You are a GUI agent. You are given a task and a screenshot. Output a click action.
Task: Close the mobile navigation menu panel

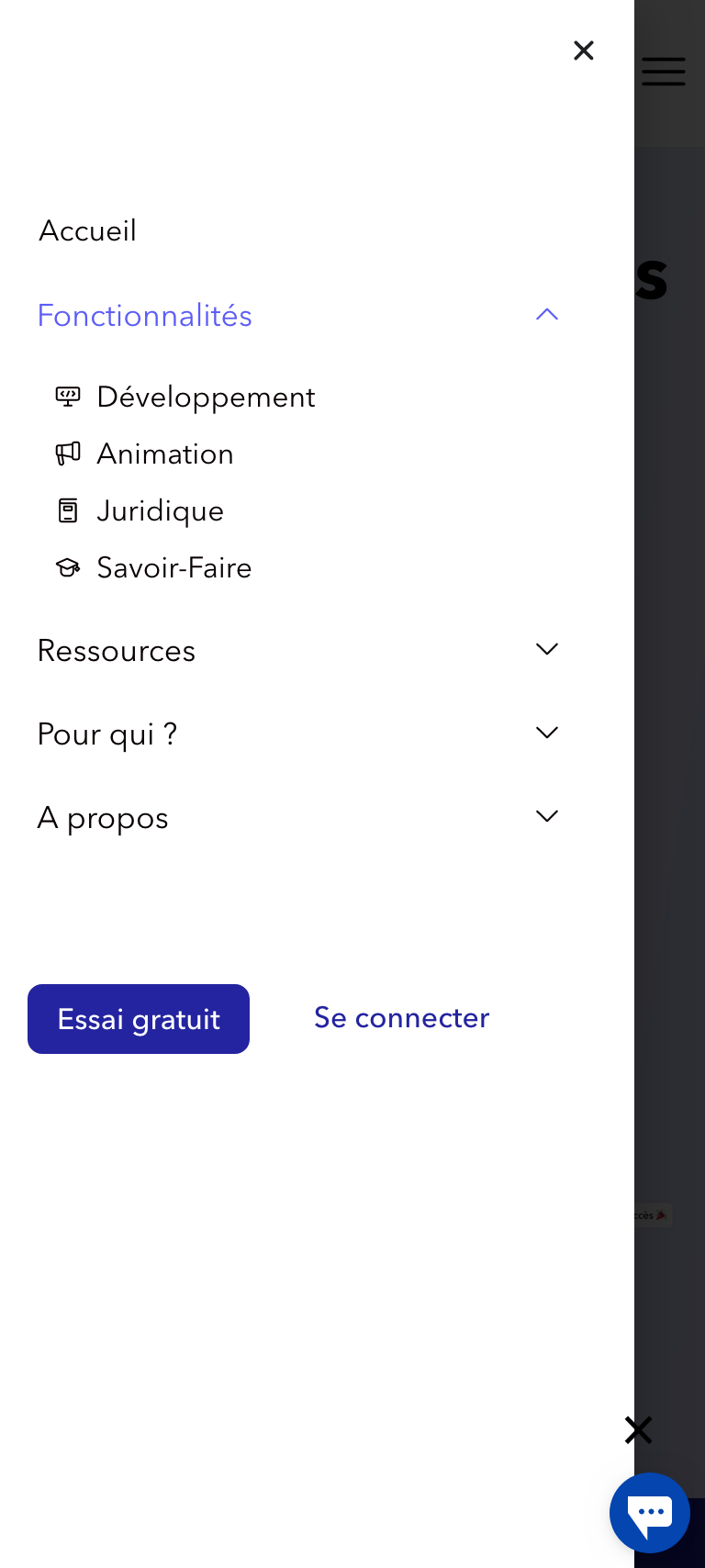(583, 50)
